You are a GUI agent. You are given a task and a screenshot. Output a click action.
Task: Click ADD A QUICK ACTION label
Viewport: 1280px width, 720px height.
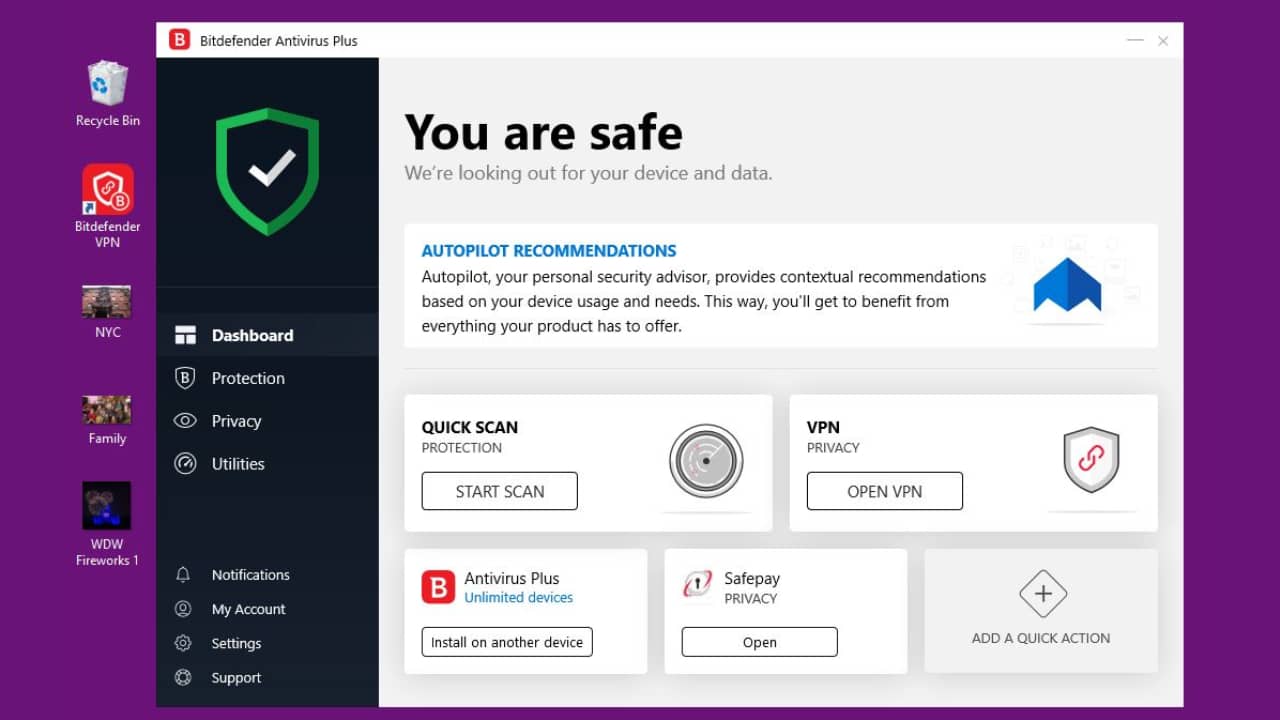coord(1041,638)
